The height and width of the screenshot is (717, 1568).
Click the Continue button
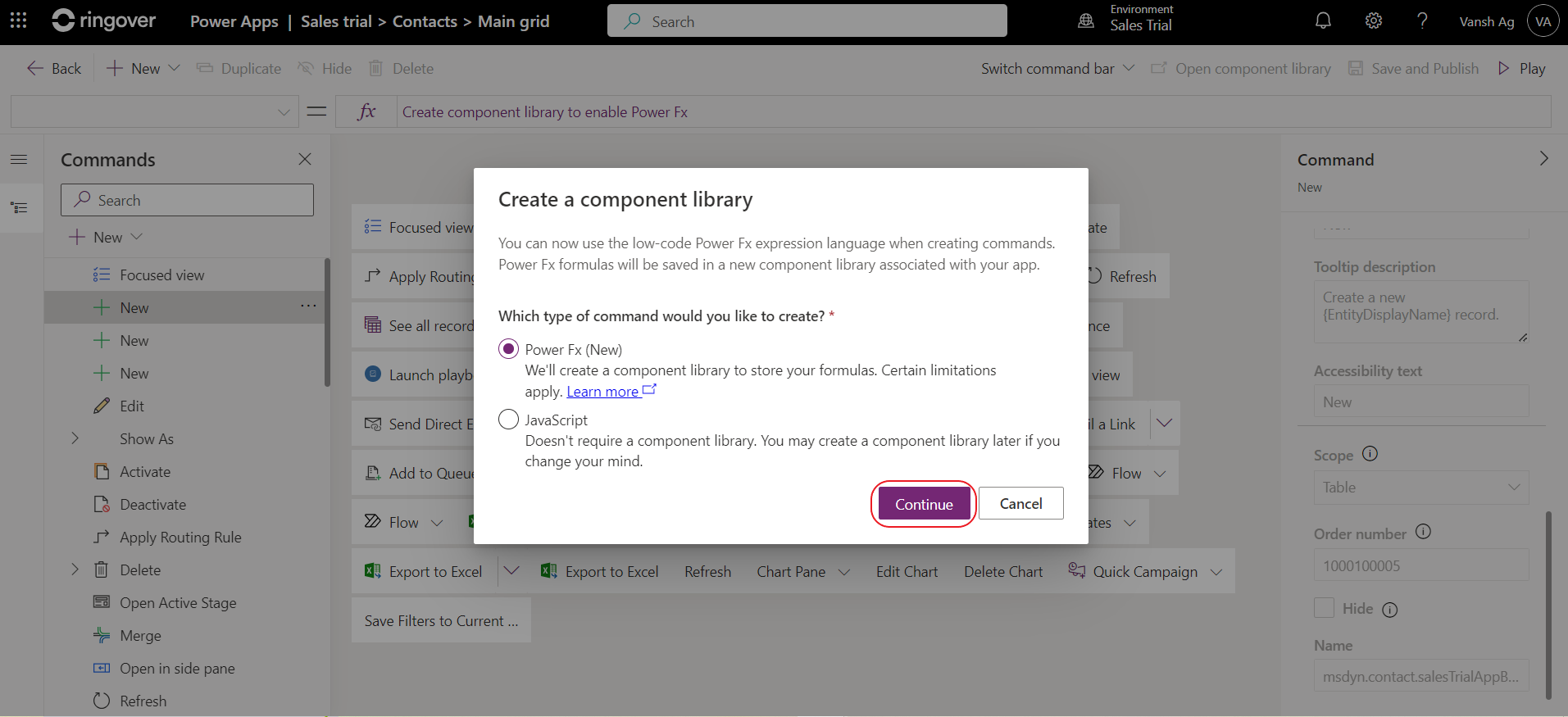pyautogui.click(x=924, y=504)
